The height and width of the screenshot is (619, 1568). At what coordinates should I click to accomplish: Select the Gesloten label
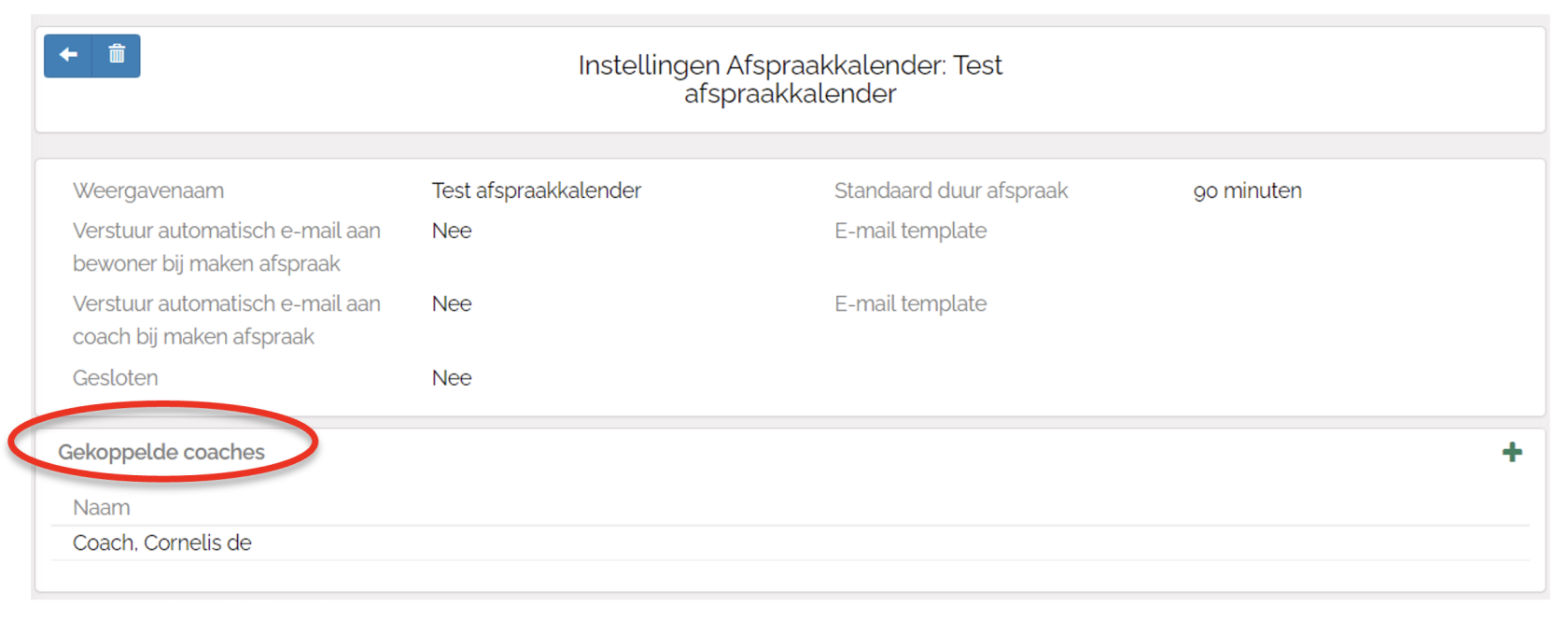coord(116,378)
